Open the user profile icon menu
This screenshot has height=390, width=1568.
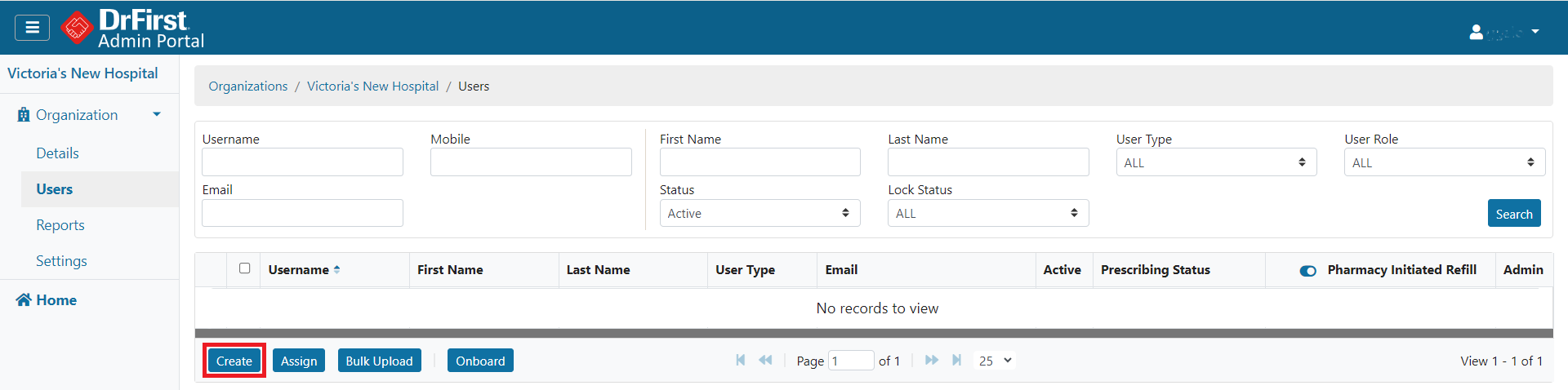(1476, 32)
